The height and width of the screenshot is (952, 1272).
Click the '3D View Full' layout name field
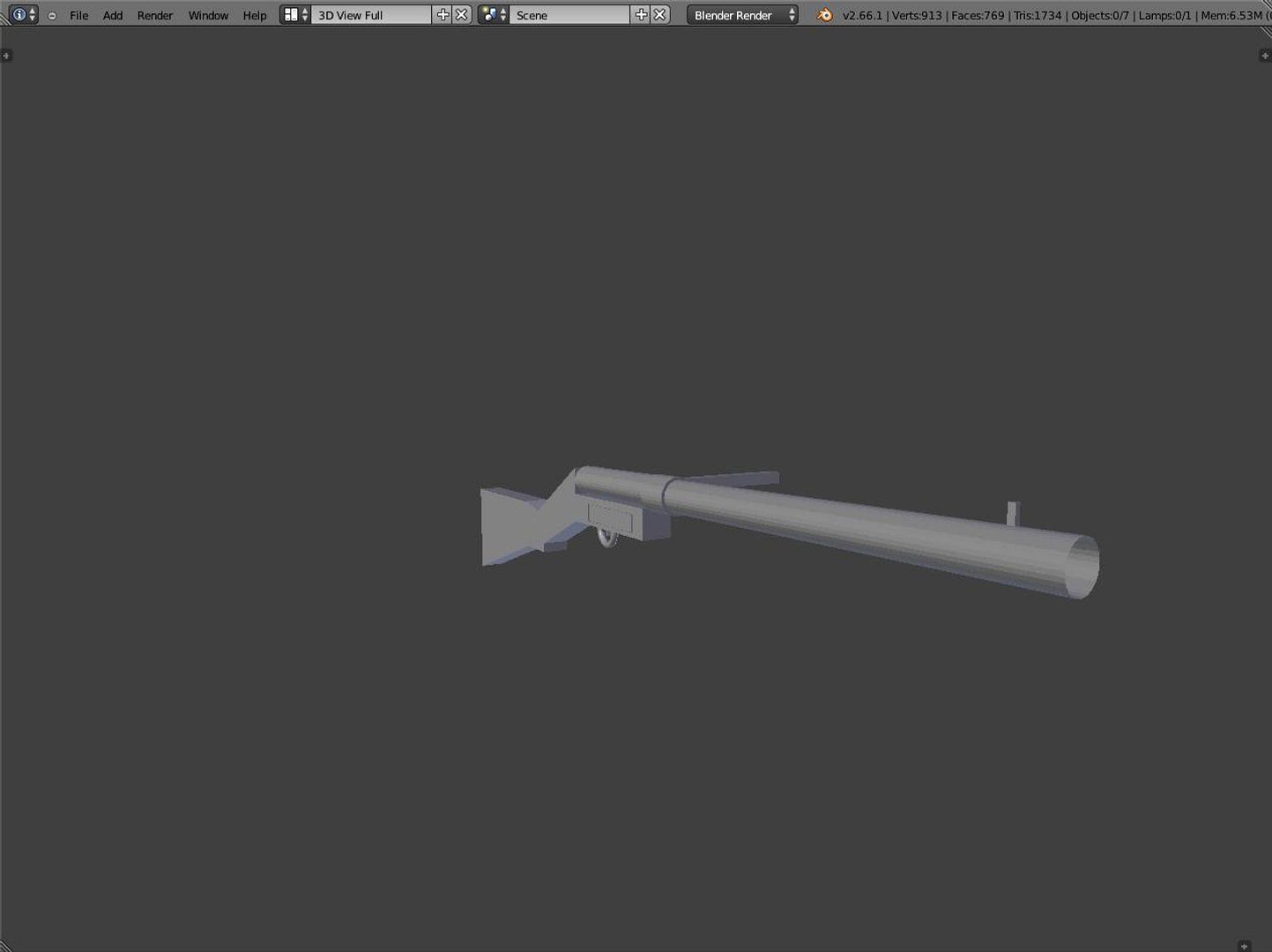coord(371,15)
